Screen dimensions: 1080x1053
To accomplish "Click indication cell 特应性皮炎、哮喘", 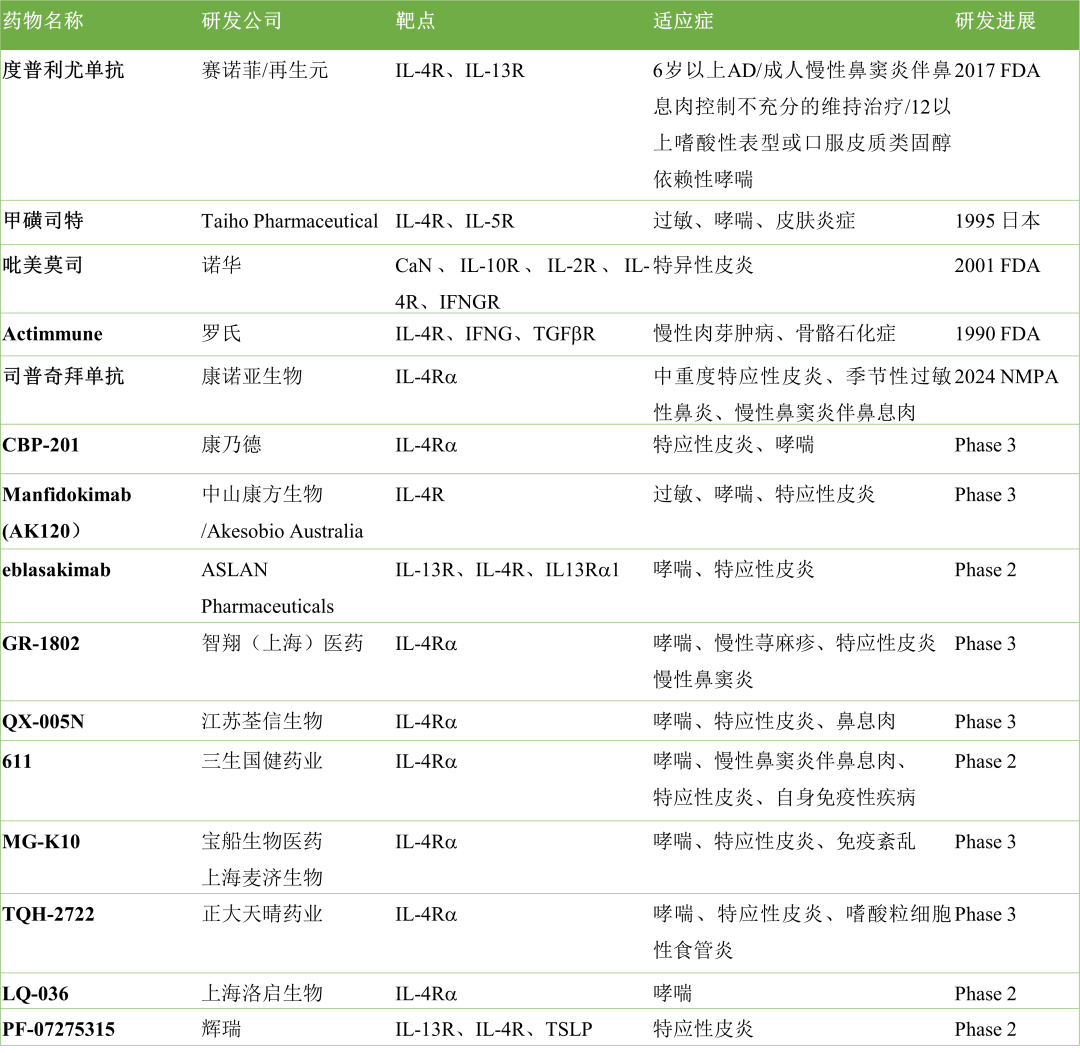I will tap(734, 444).
